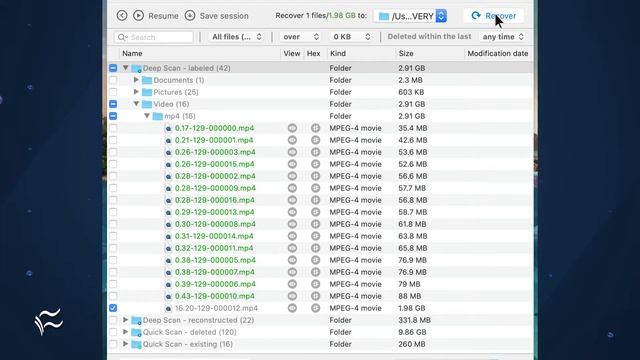
Task: Uncheck the 16.20-129-000012.mp4 checkbox
Action: 113,308
